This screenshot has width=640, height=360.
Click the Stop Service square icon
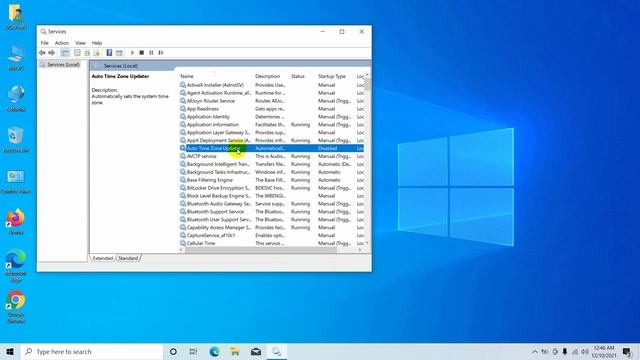[x=142, y=53]
